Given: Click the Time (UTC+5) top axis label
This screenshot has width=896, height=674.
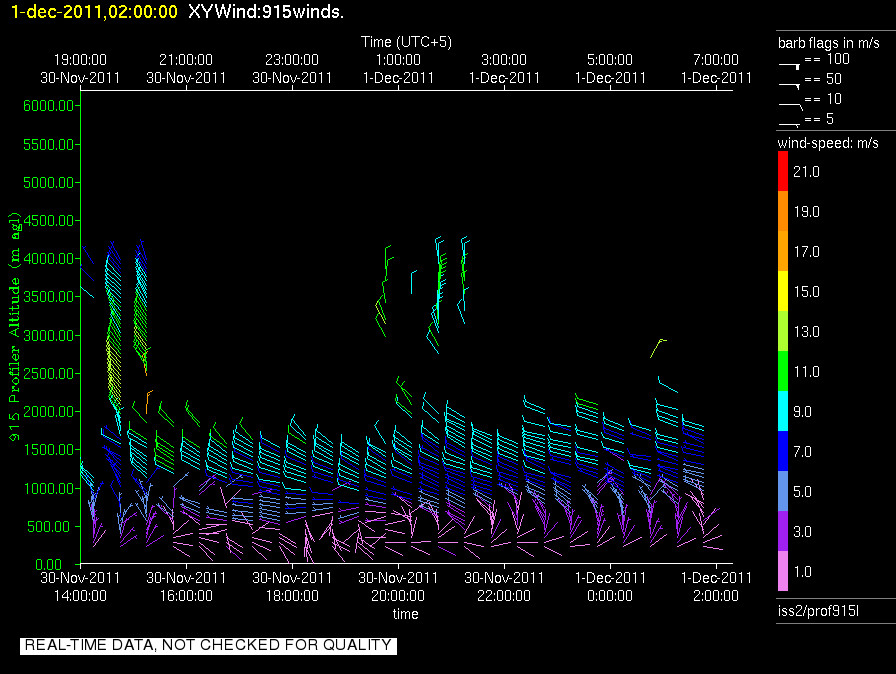Looking at the screenshot, I should pos(406,42).
